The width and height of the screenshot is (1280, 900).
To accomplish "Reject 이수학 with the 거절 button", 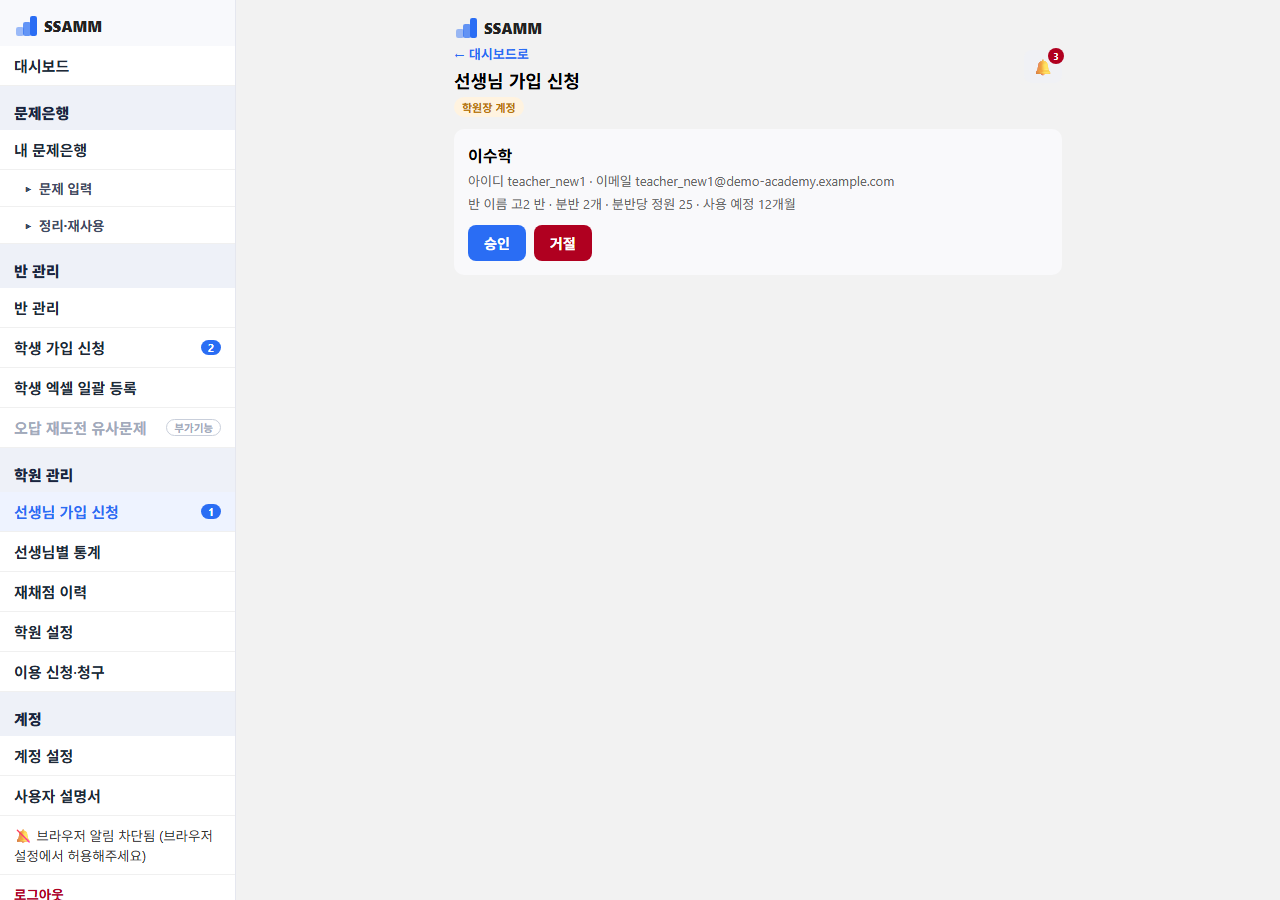I will pyautogui.click(x=563, y=243).
